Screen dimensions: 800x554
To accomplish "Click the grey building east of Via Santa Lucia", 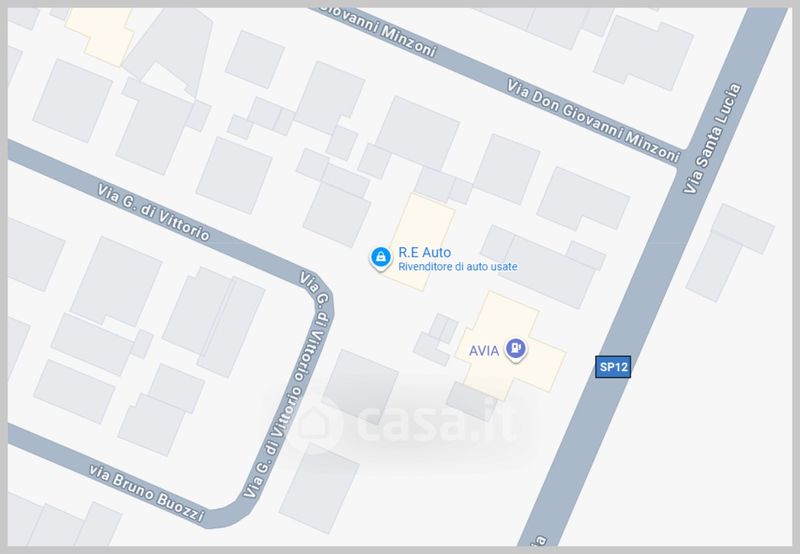I will (731, 253).
